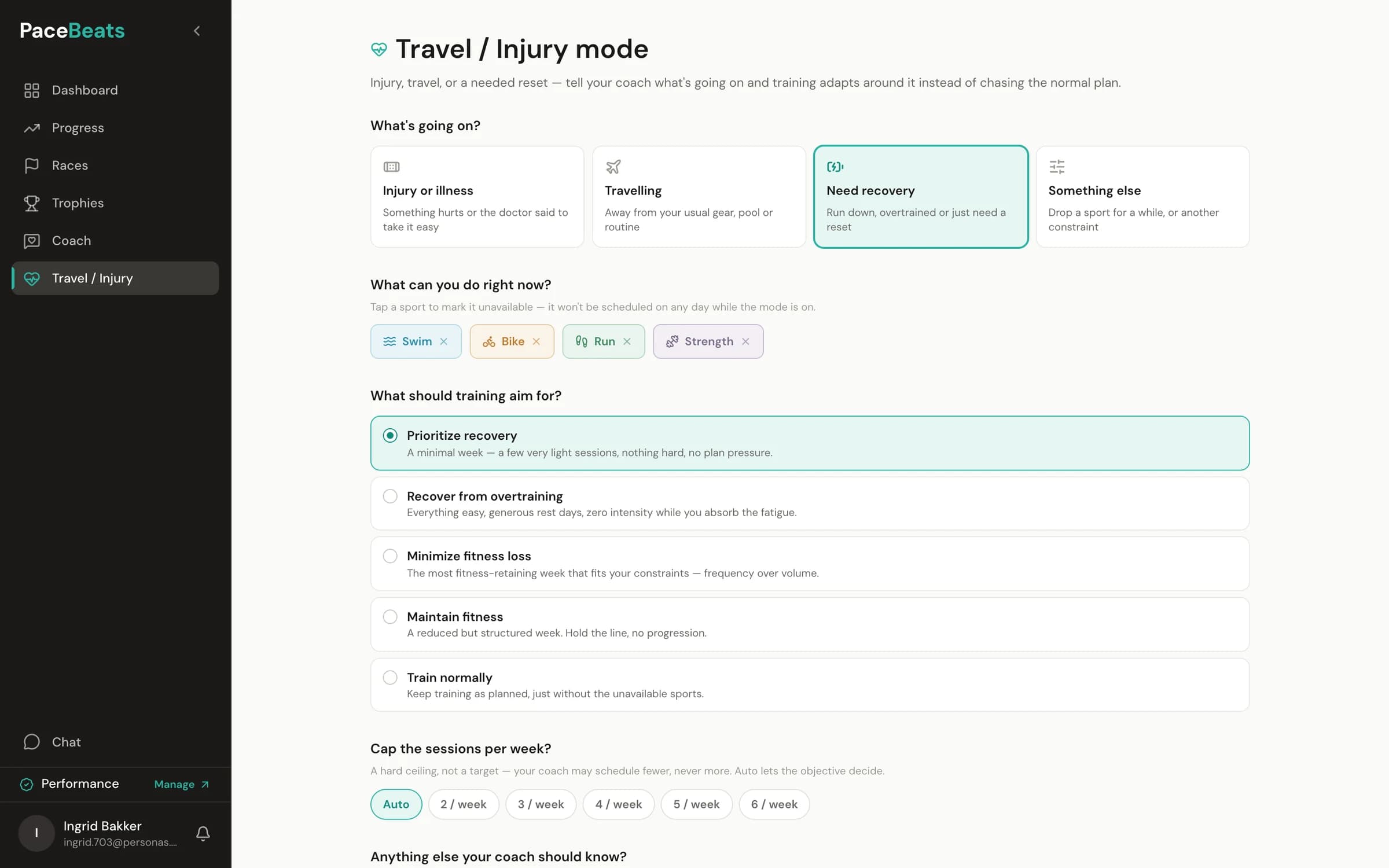The width and height of the screenshot is (1389, 868).
Task: Open the Trophies cup icon
Action: (x=32, y=203)
